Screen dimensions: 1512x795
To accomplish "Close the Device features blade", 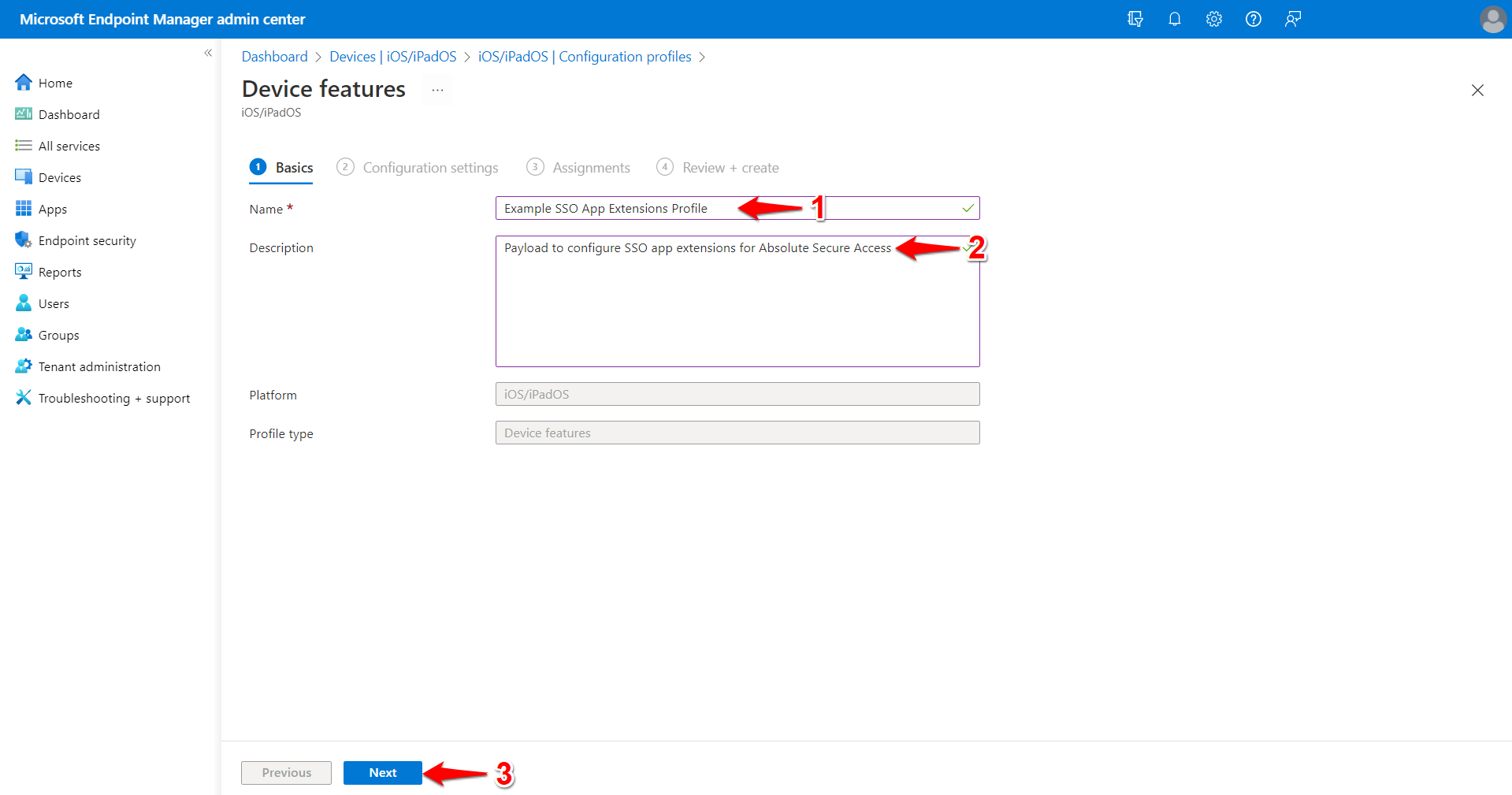I will tap(1477, 90).
